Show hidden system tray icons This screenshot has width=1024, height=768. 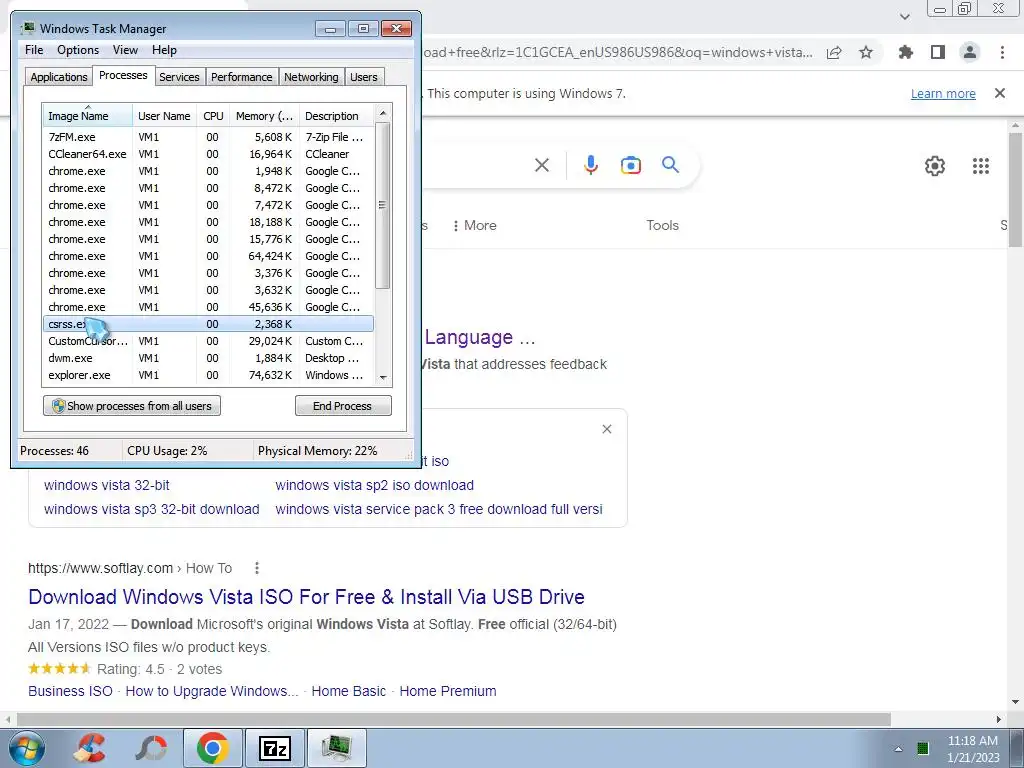(898, 748)
